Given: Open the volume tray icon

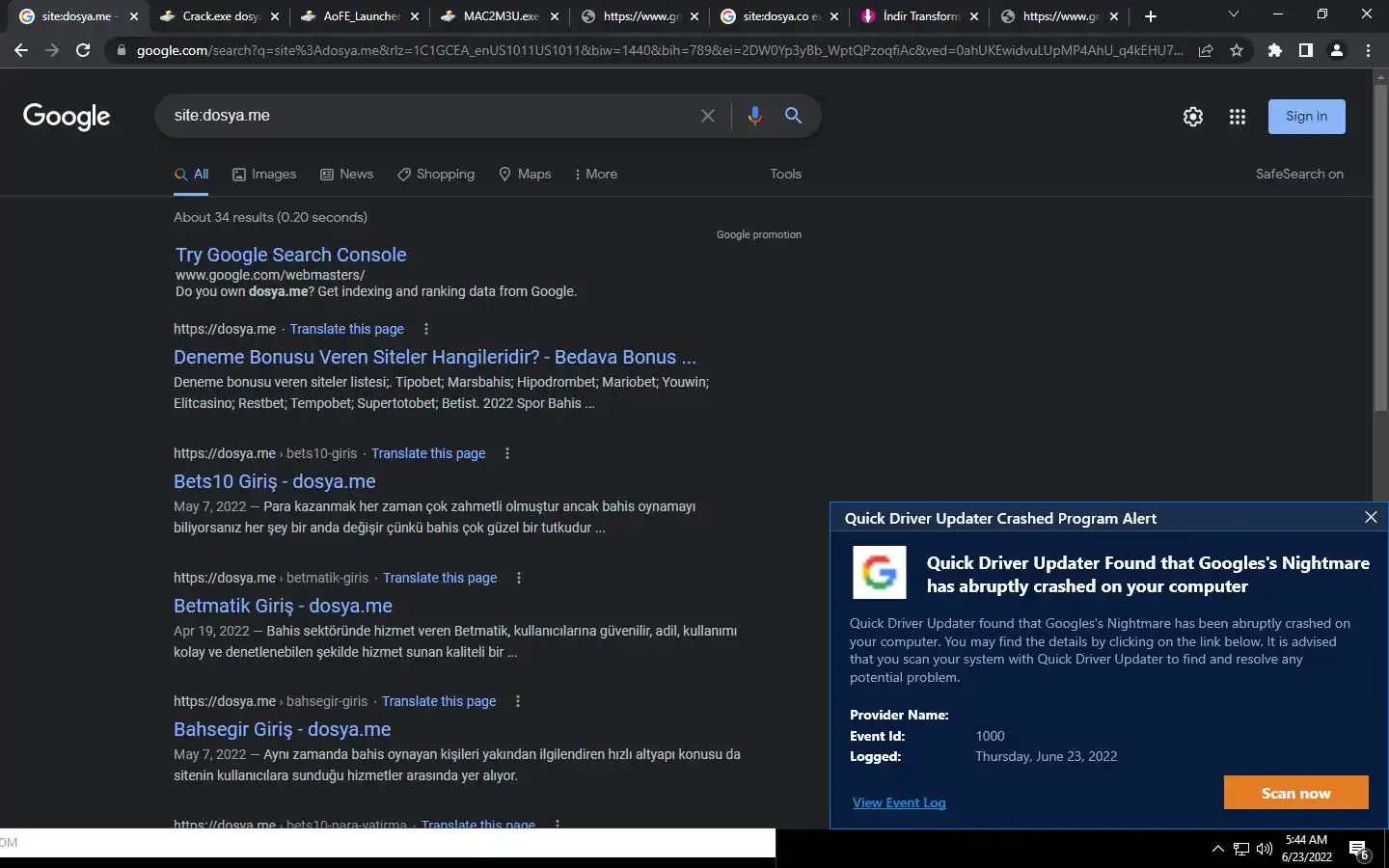Looking at the screenshot, I should tap(1265, 849).
